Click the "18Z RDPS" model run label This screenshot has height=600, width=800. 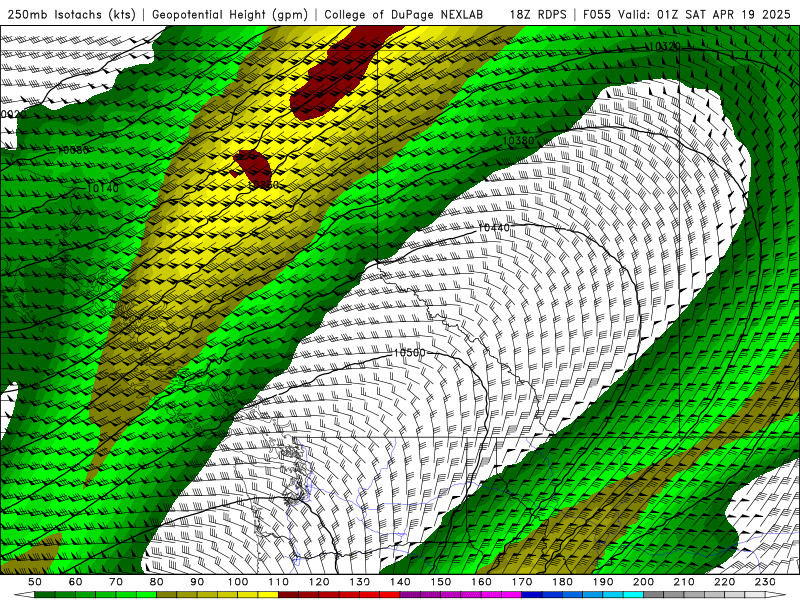point(538,14)
